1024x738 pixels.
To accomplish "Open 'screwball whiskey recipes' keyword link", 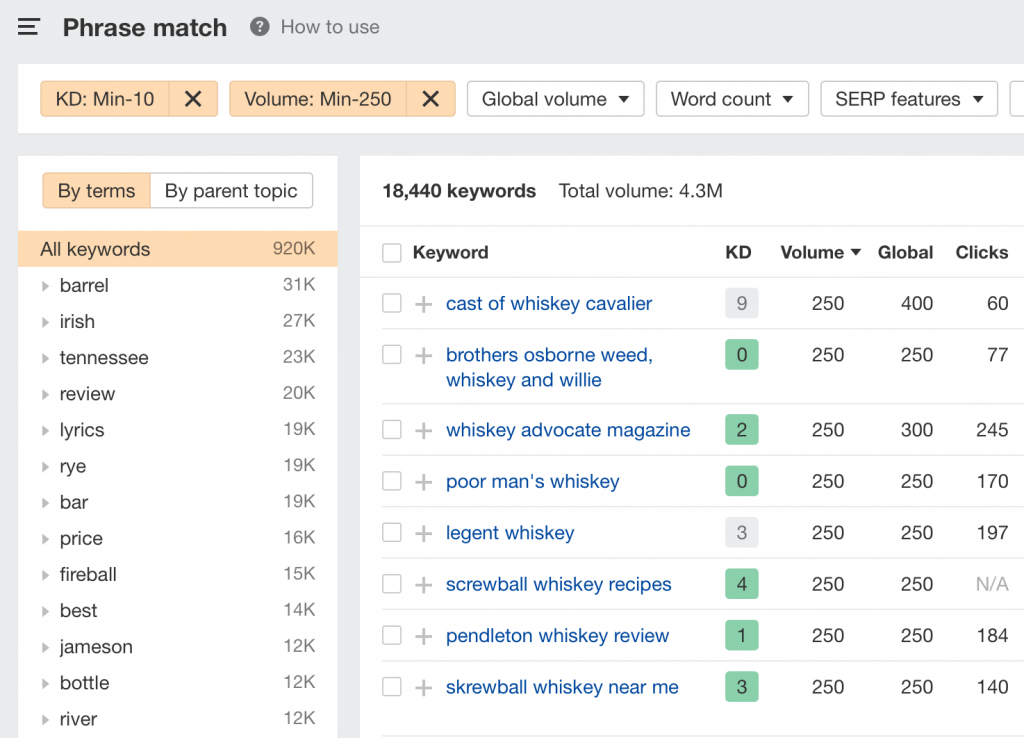I will pyautogui.click(x=558, y=585).
